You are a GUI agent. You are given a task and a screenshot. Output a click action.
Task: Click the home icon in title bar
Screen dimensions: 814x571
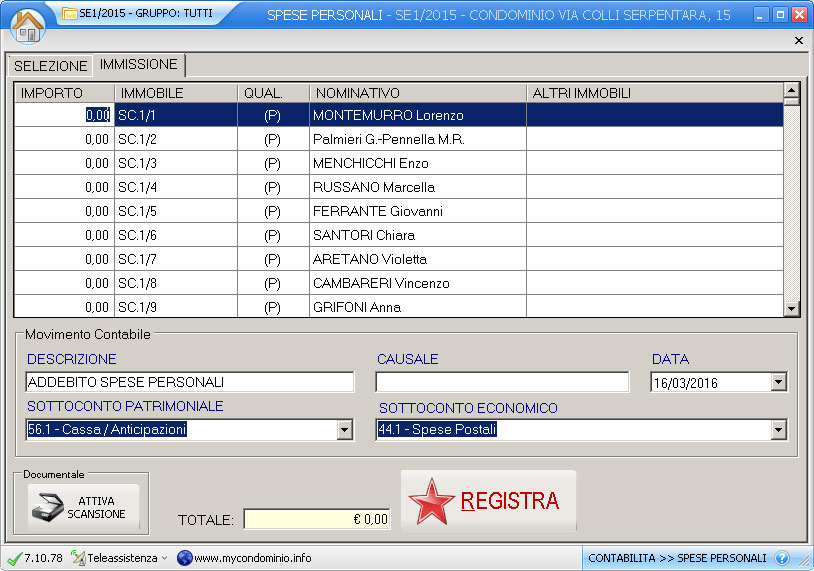(27, 22)
